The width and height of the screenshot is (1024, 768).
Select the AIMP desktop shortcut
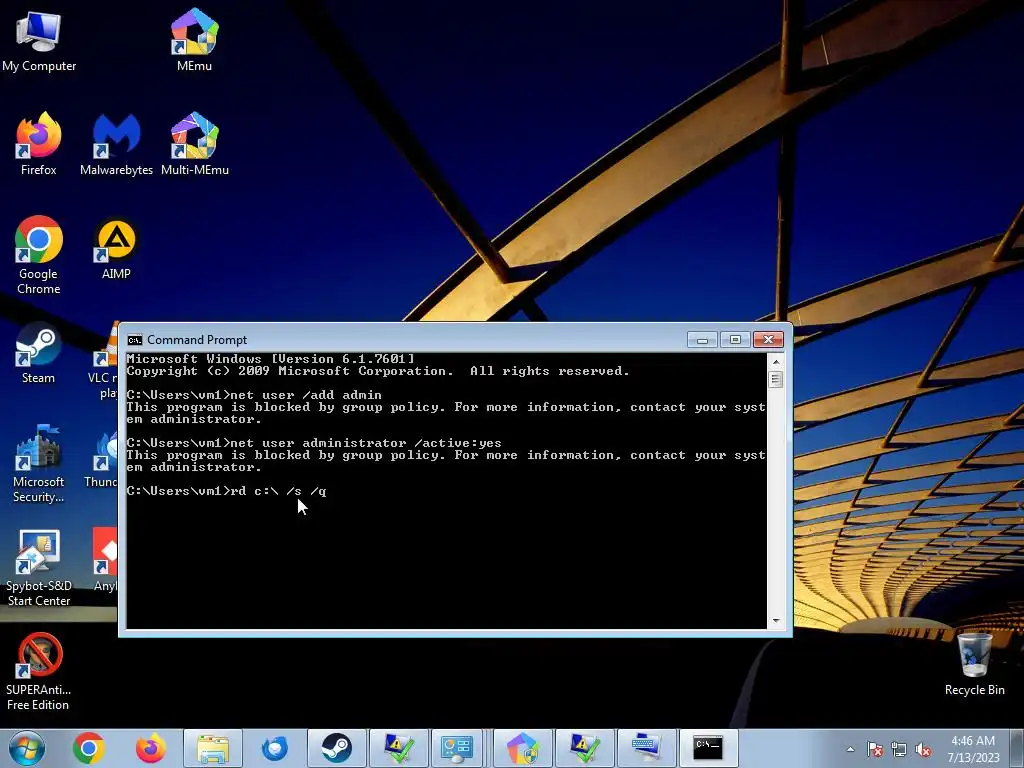[x=116, y=249]
